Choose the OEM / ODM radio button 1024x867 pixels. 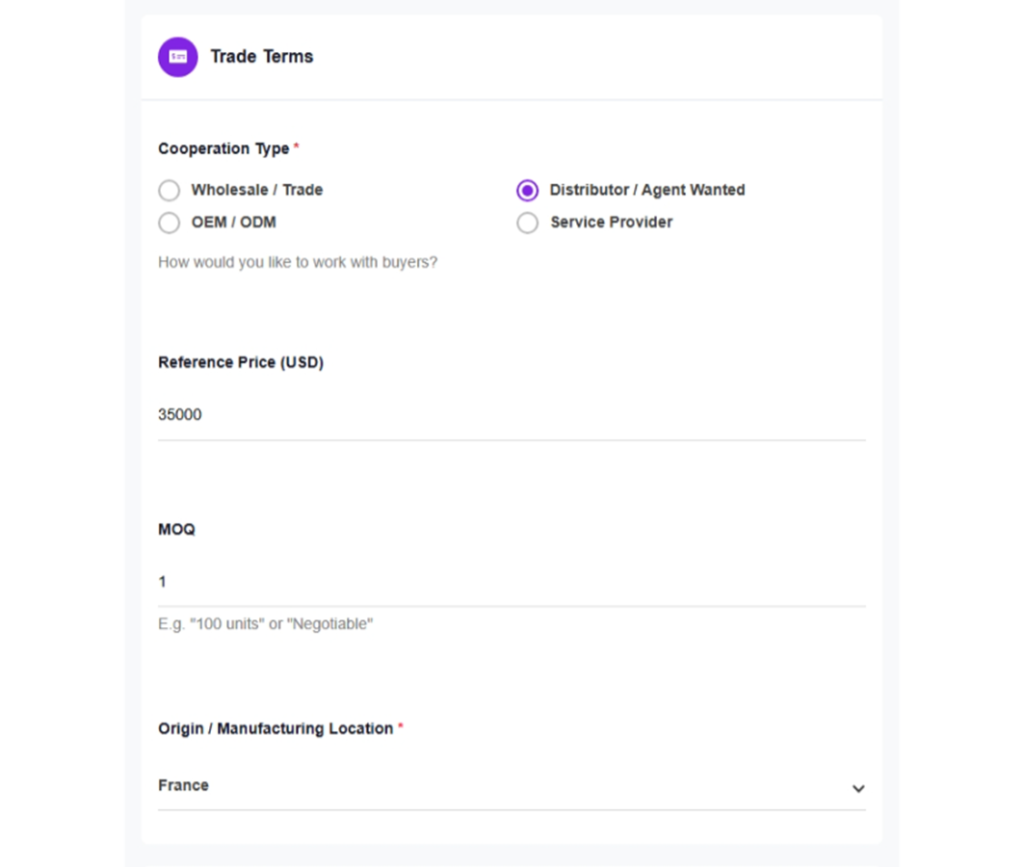169,222
